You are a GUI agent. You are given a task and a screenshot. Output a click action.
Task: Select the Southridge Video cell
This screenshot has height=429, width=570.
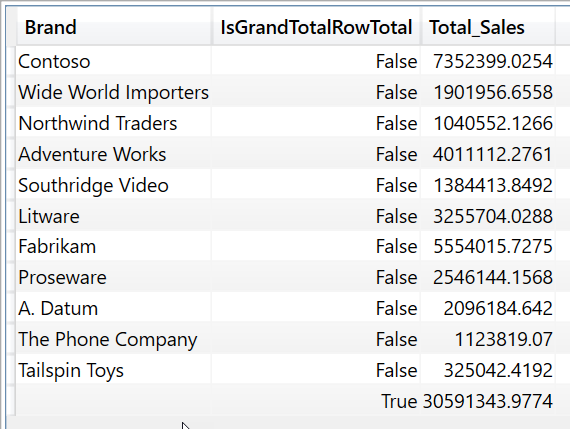113,185
